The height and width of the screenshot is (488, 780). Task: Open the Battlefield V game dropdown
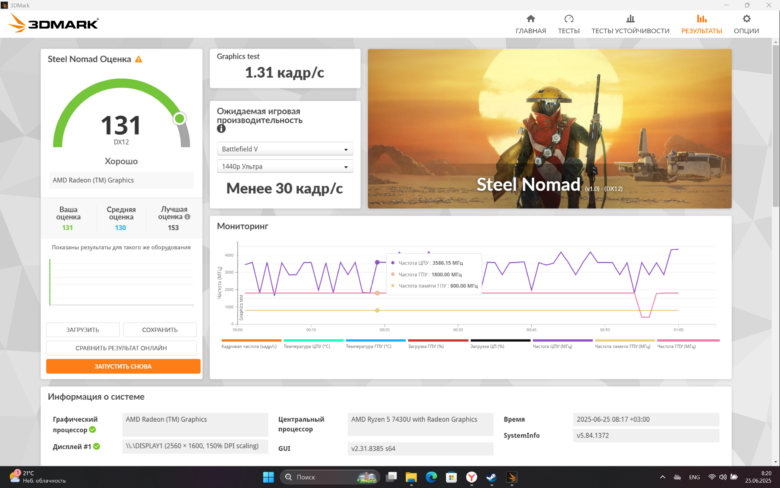(285, 149)
